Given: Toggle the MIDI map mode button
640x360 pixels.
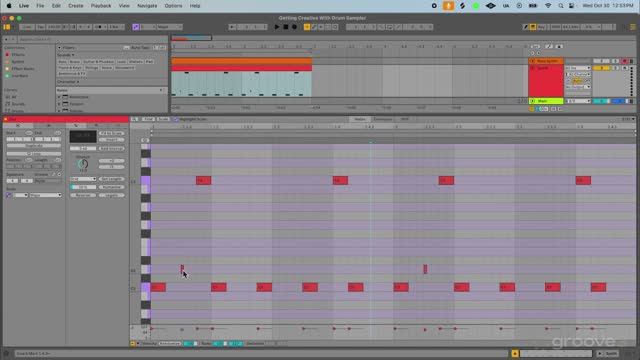Looking at the screenshot, I should pyautogui.click(x=556, y=27).
